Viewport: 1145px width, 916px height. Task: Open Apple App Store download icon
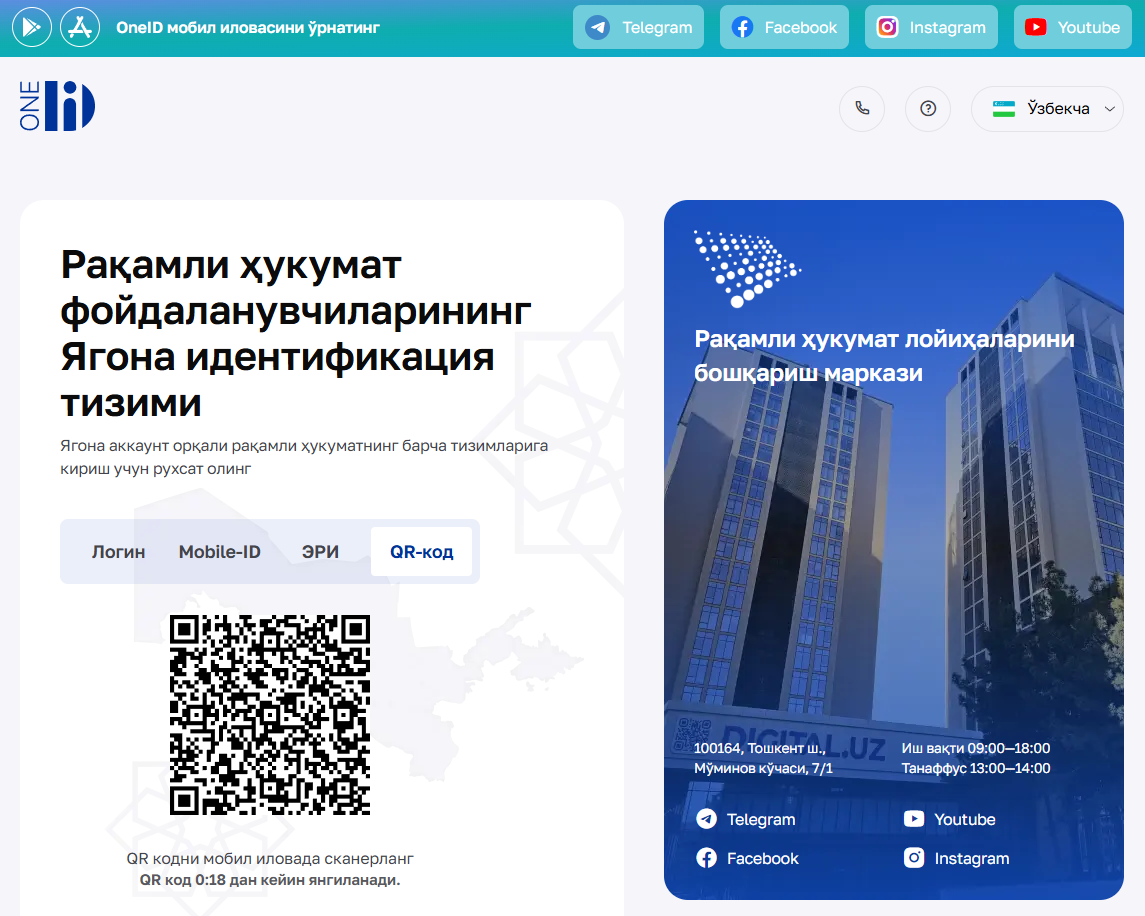click(x=80, y=27)
